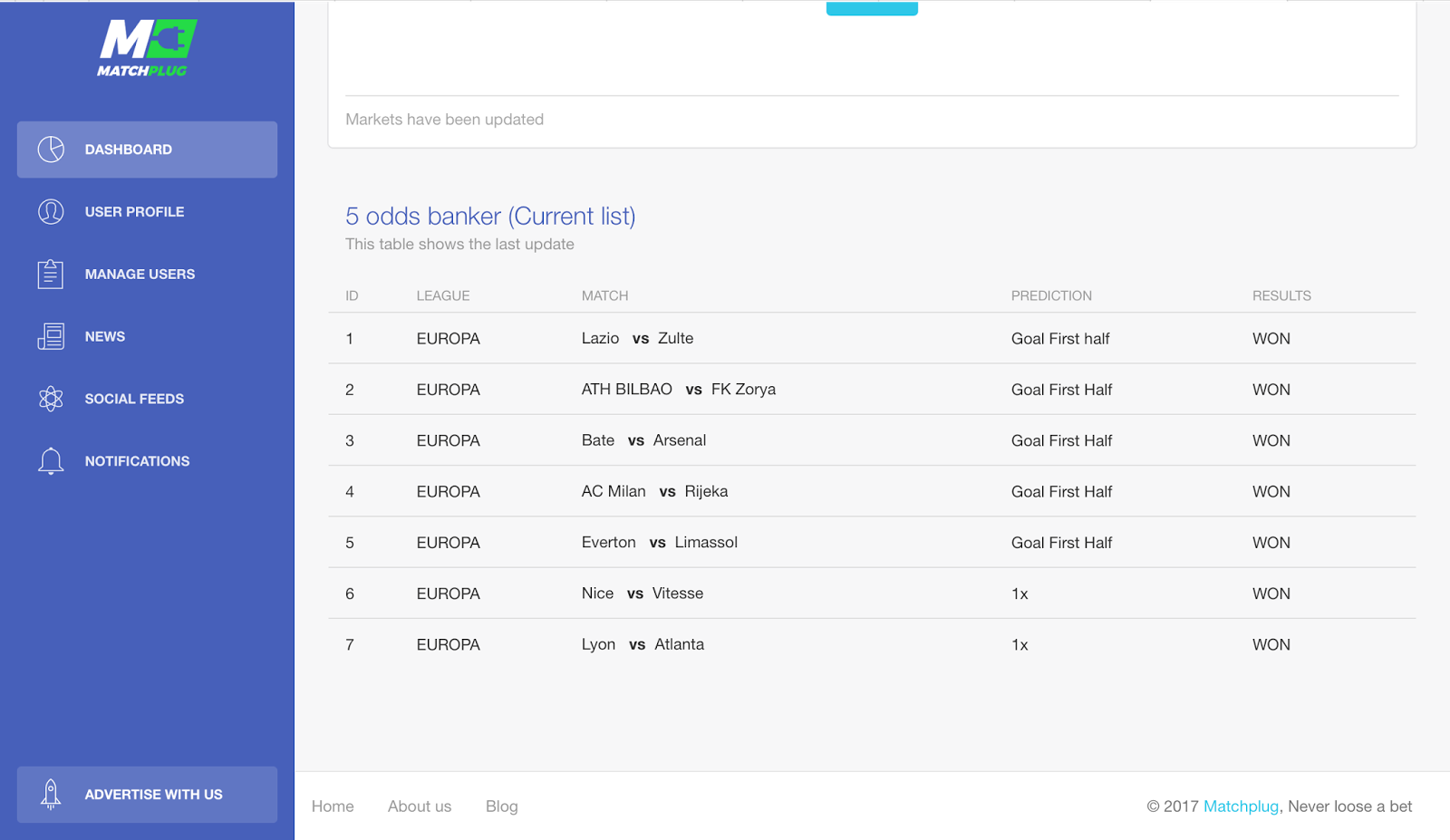Select the AC Milan vs Rijeka match
The height and width of the screenshot is (840, 1450).
pyautogui.click(x=654, y=491)
